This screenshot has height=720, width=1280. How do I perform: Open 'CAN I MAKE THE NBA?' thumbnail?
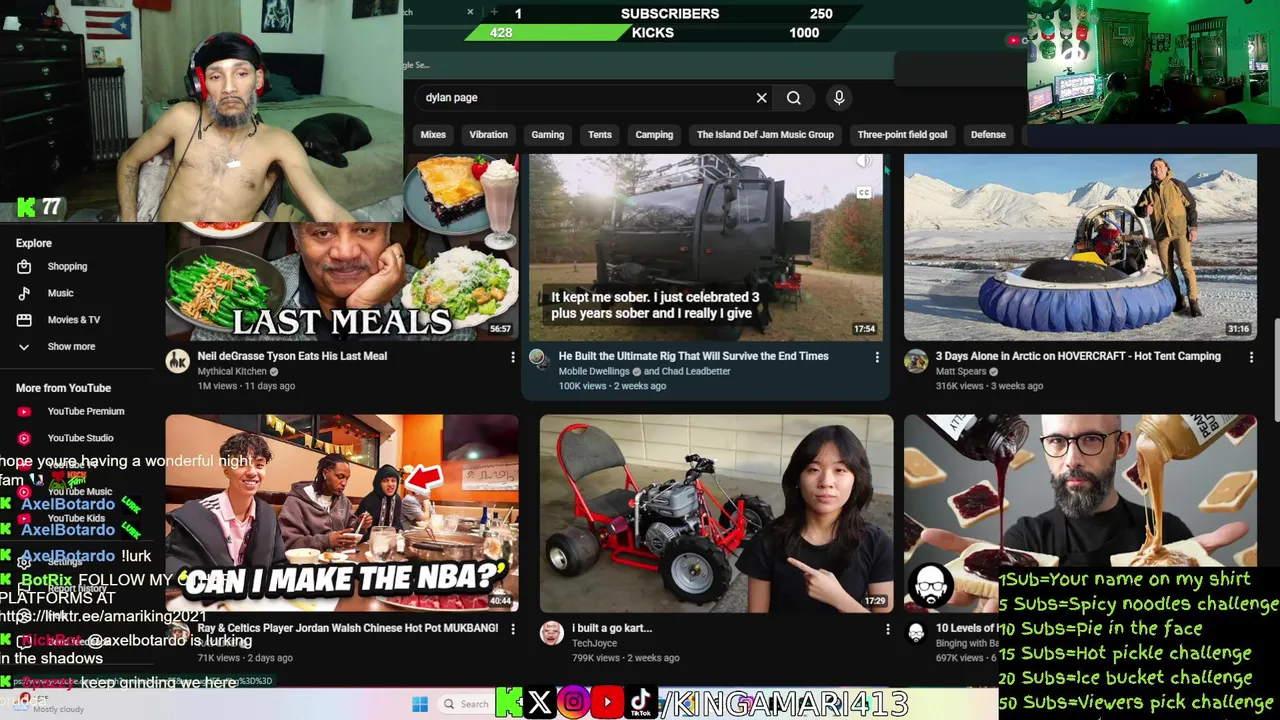click(342, 513)
